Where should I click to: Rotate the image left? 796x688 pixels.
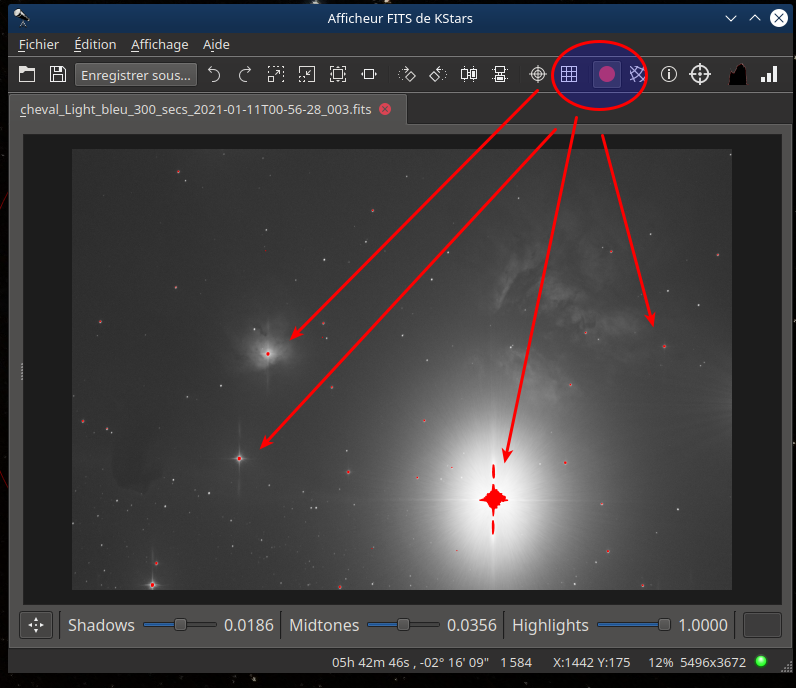[x=438, y=75]
